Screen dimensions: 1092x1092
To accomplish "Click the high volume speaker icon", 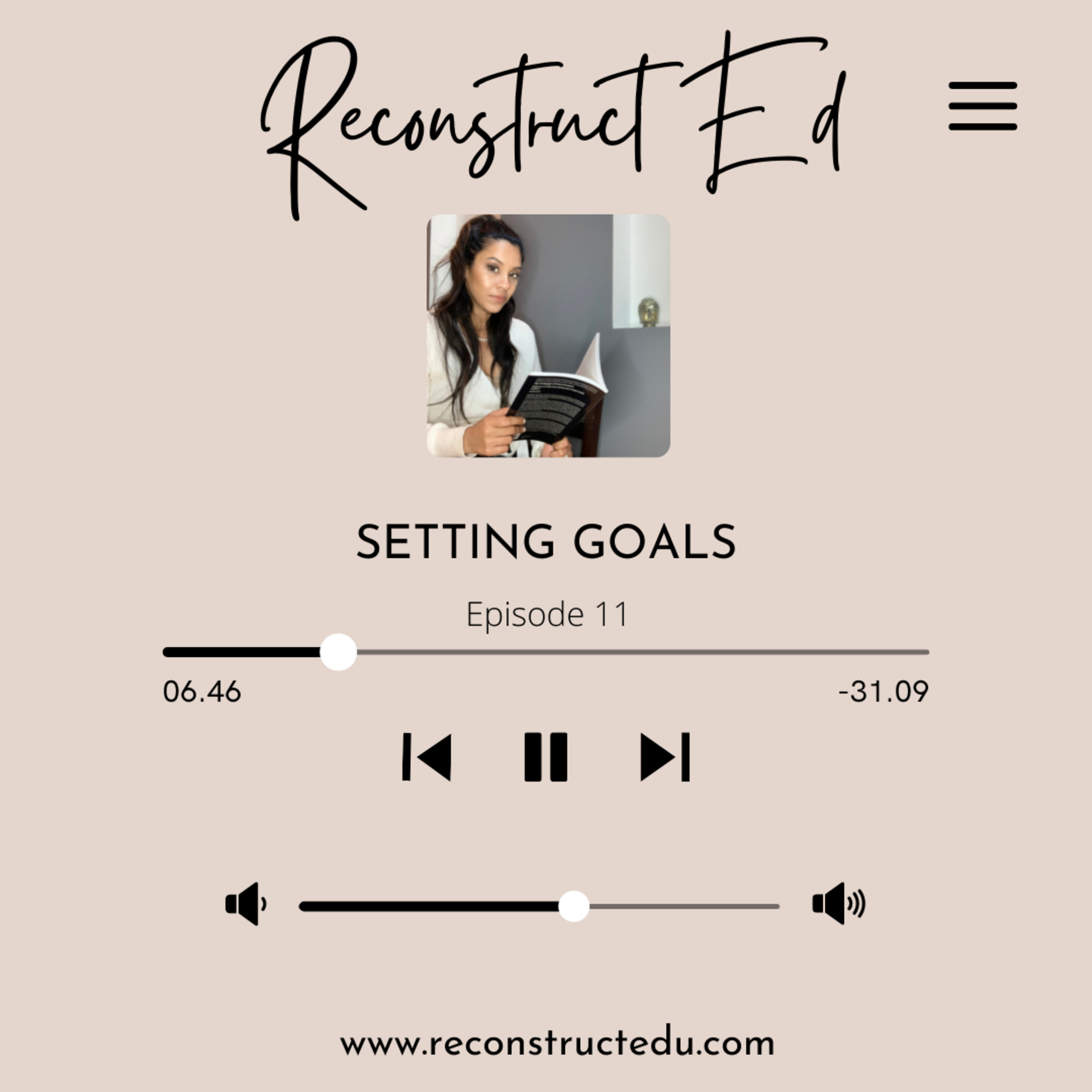I will (x=839, y=903).
